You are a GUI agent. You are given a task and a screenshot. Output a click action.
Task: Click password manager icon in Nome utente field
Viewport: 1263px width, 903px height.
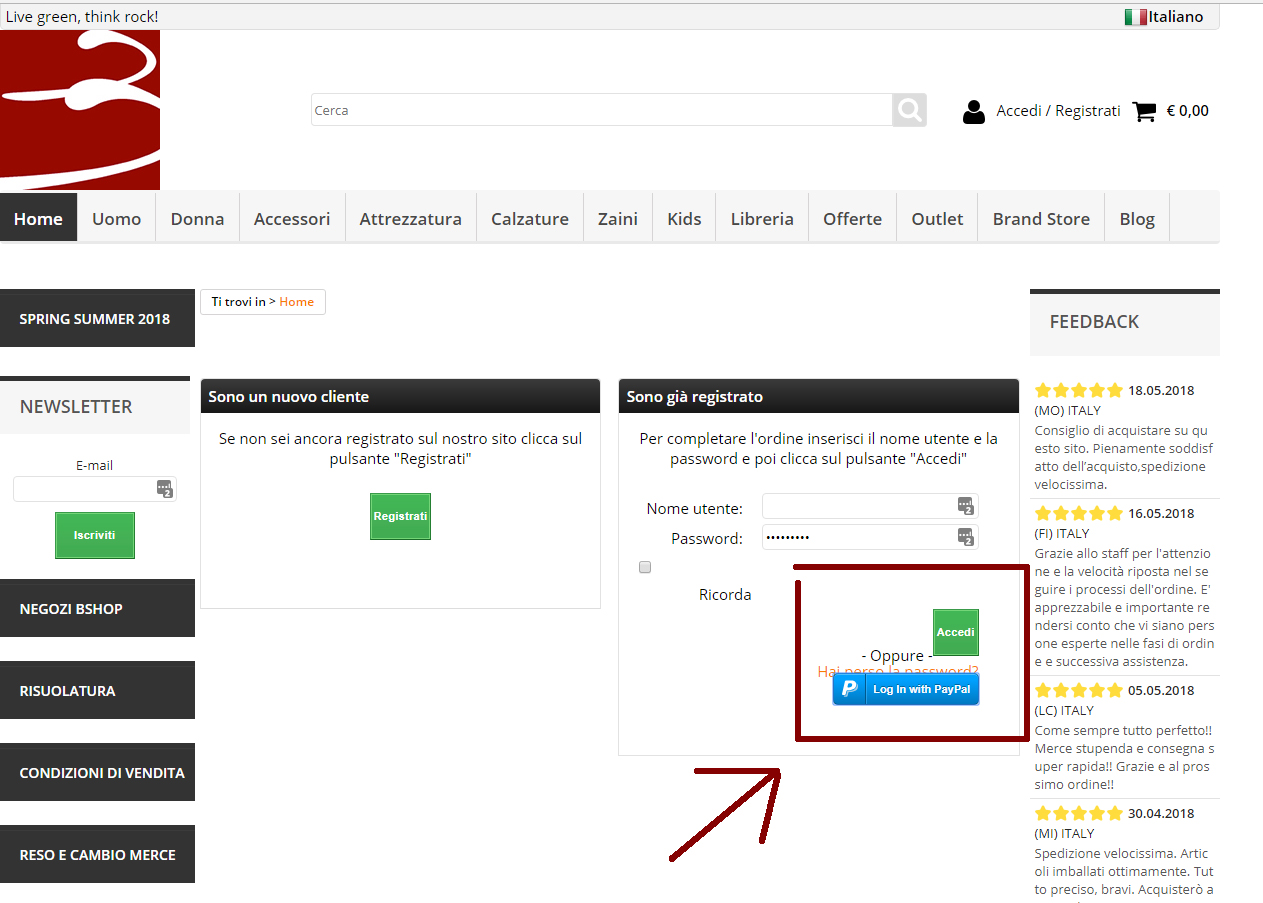coord(965,506)
